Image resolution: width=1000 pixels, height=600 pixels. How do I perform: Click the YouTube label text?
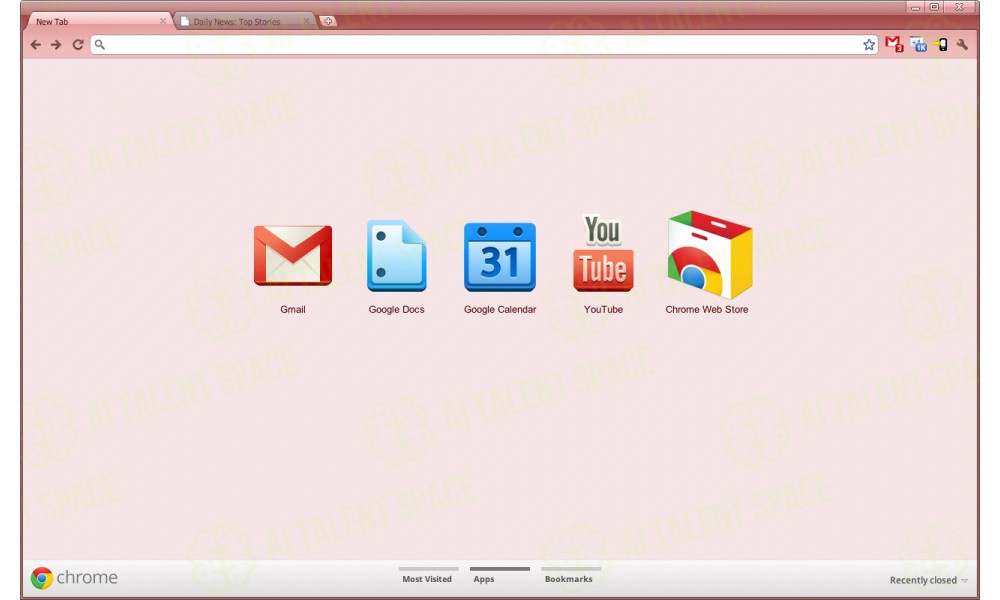[x=603, y=309]
